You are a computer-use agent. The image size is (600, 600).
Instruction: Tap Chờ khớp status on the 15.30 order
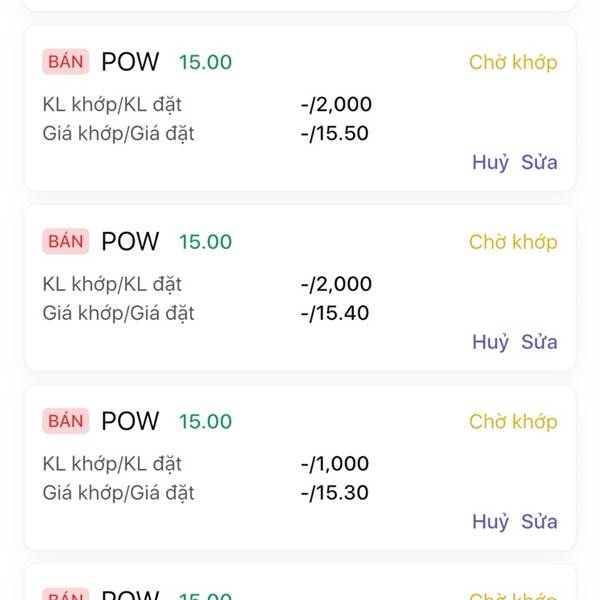(x=513, y=422)
